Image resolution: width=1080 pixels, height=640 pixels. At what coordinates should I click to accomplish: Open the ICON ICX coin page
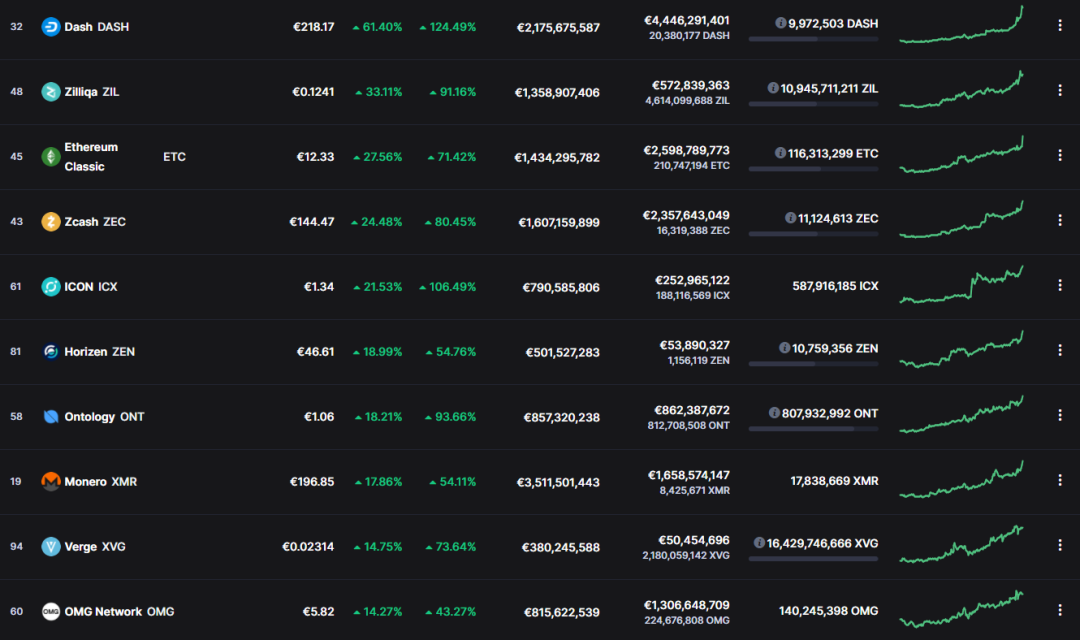pyautogui.click(x=91, y=287)
